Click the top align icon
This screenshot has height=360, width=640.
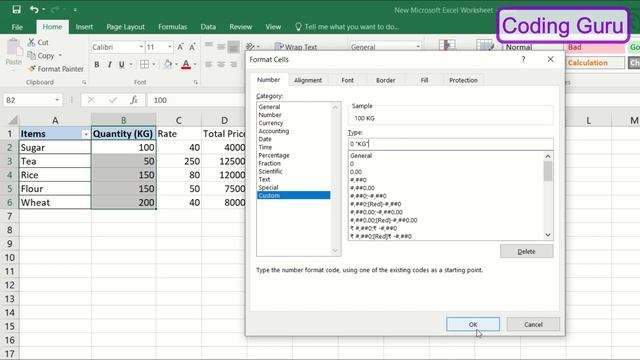pyautogui.click(x=209, y=46)
